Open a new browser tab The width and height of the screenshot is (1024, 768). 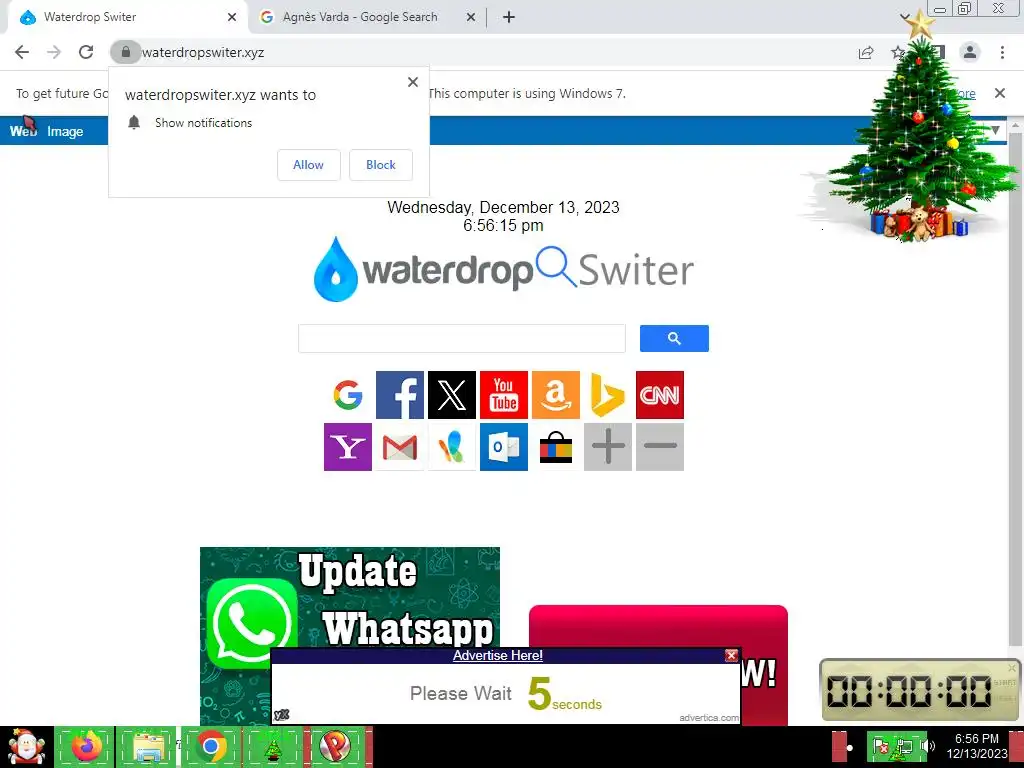coord(509,17)
